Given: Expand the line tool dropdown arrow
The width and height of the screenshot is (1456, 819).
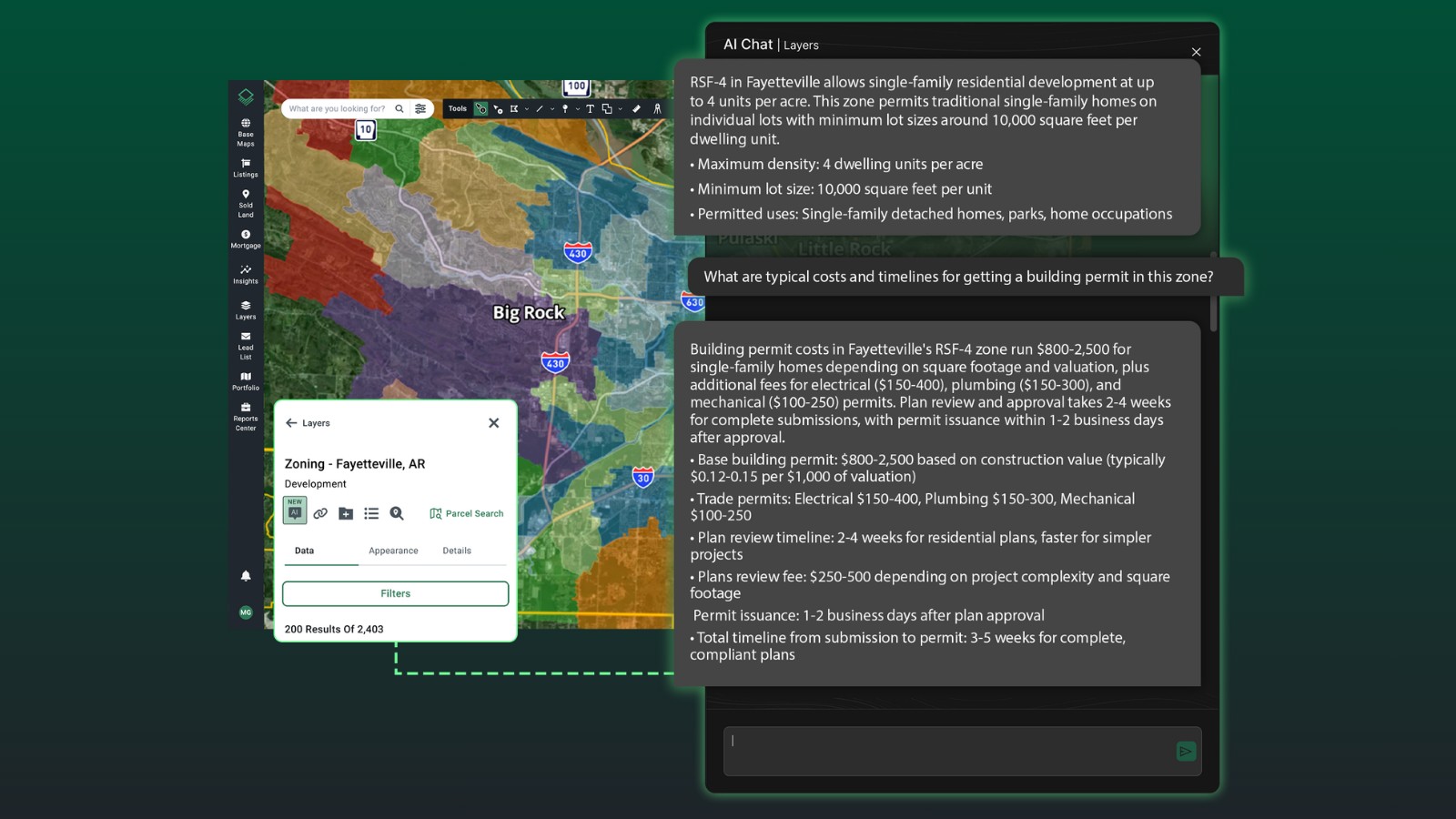Looking at the screenshot, I should point(552,109).
